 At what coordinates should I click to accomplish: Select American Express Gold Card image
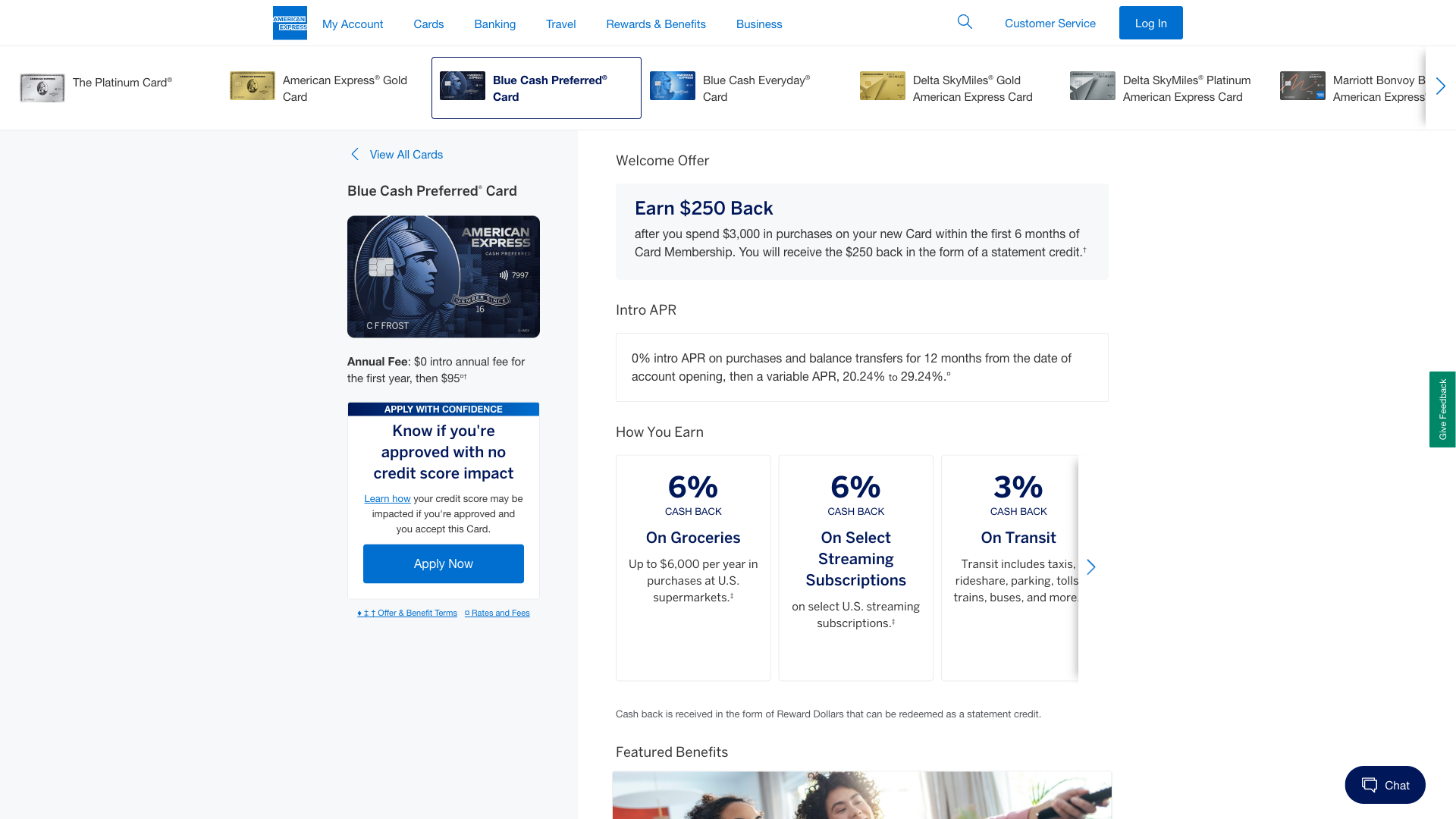click(x=253, y=86)
